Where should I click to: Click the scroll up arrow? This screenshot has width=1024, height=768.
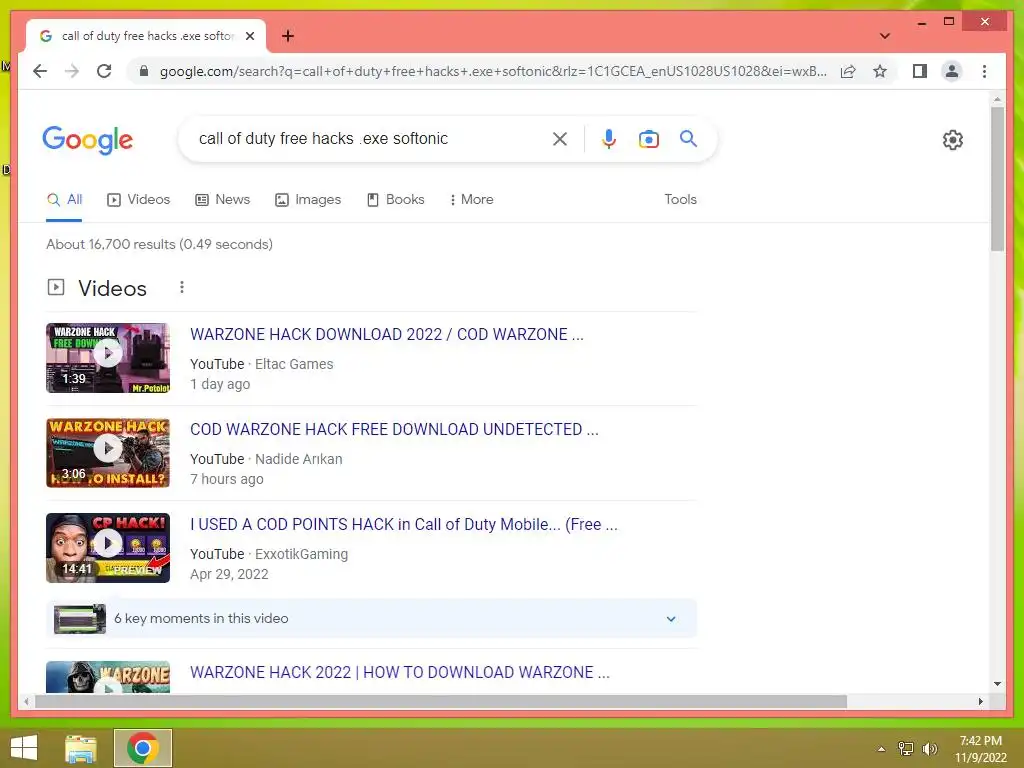point(997,100)
